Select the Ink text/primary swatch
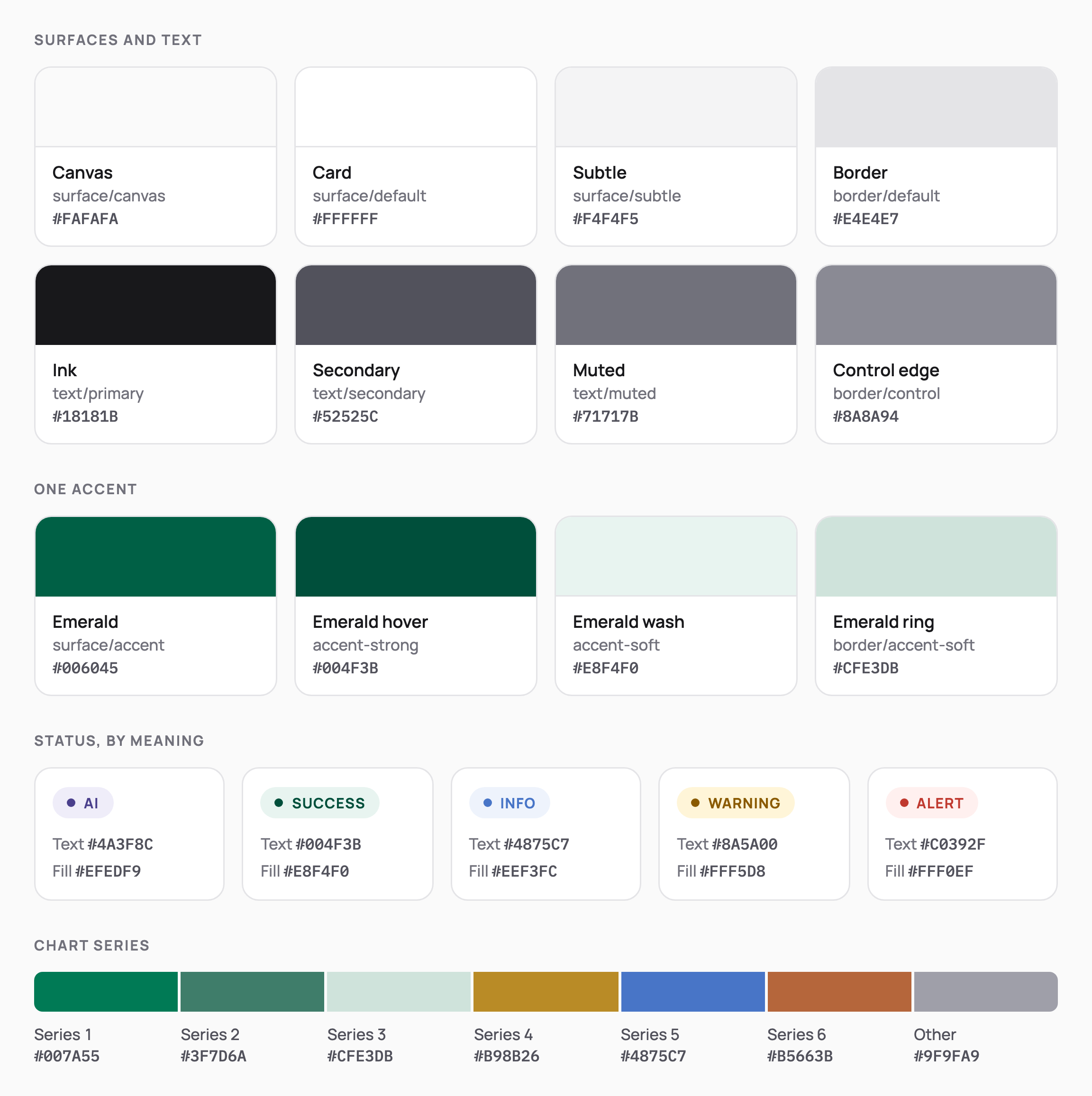The width and height of the screenshot is (1092, 1096). coord(155,305)
